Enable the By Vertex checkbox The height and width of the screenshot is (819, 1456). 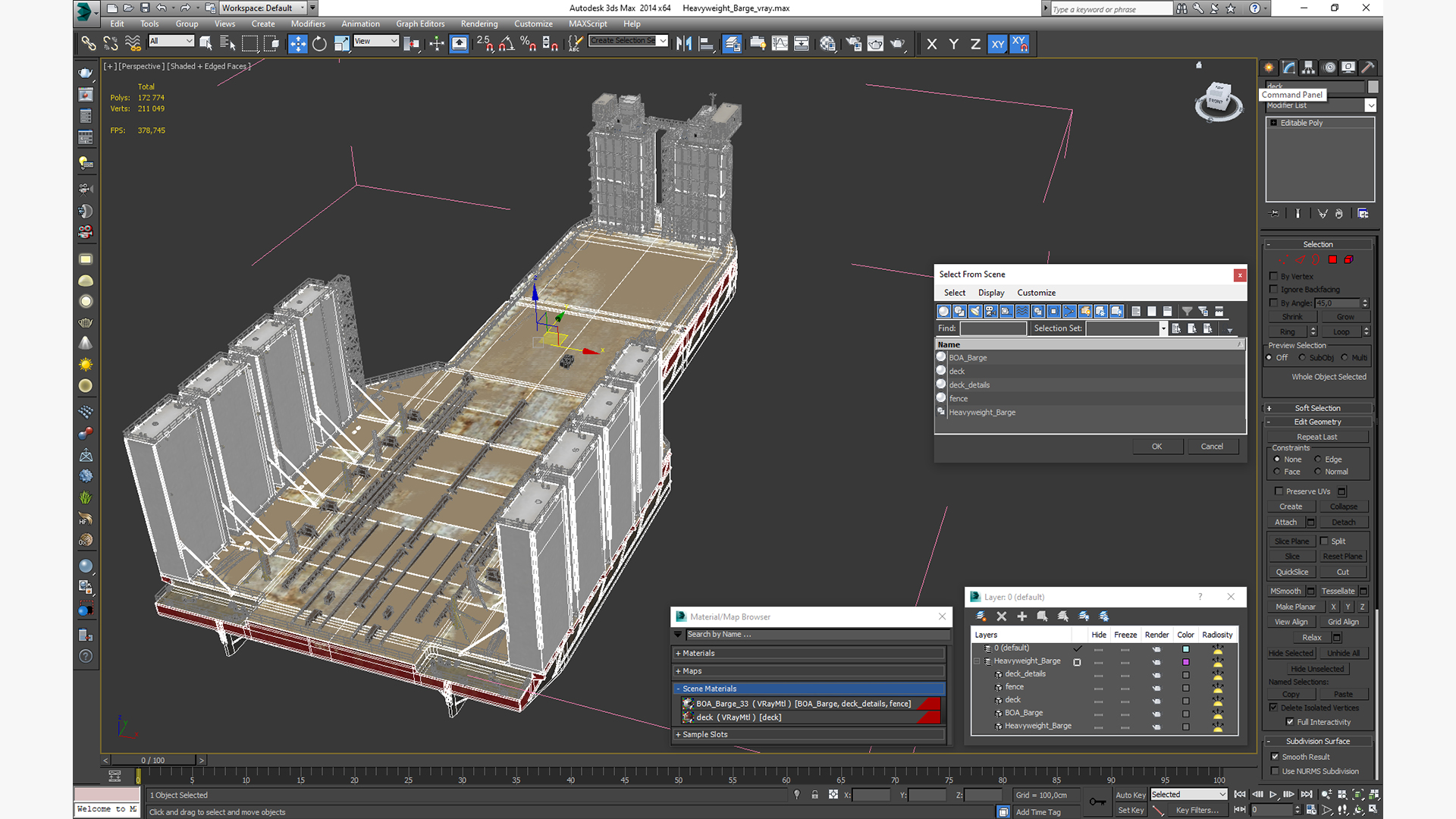[x=1274, y=277]
